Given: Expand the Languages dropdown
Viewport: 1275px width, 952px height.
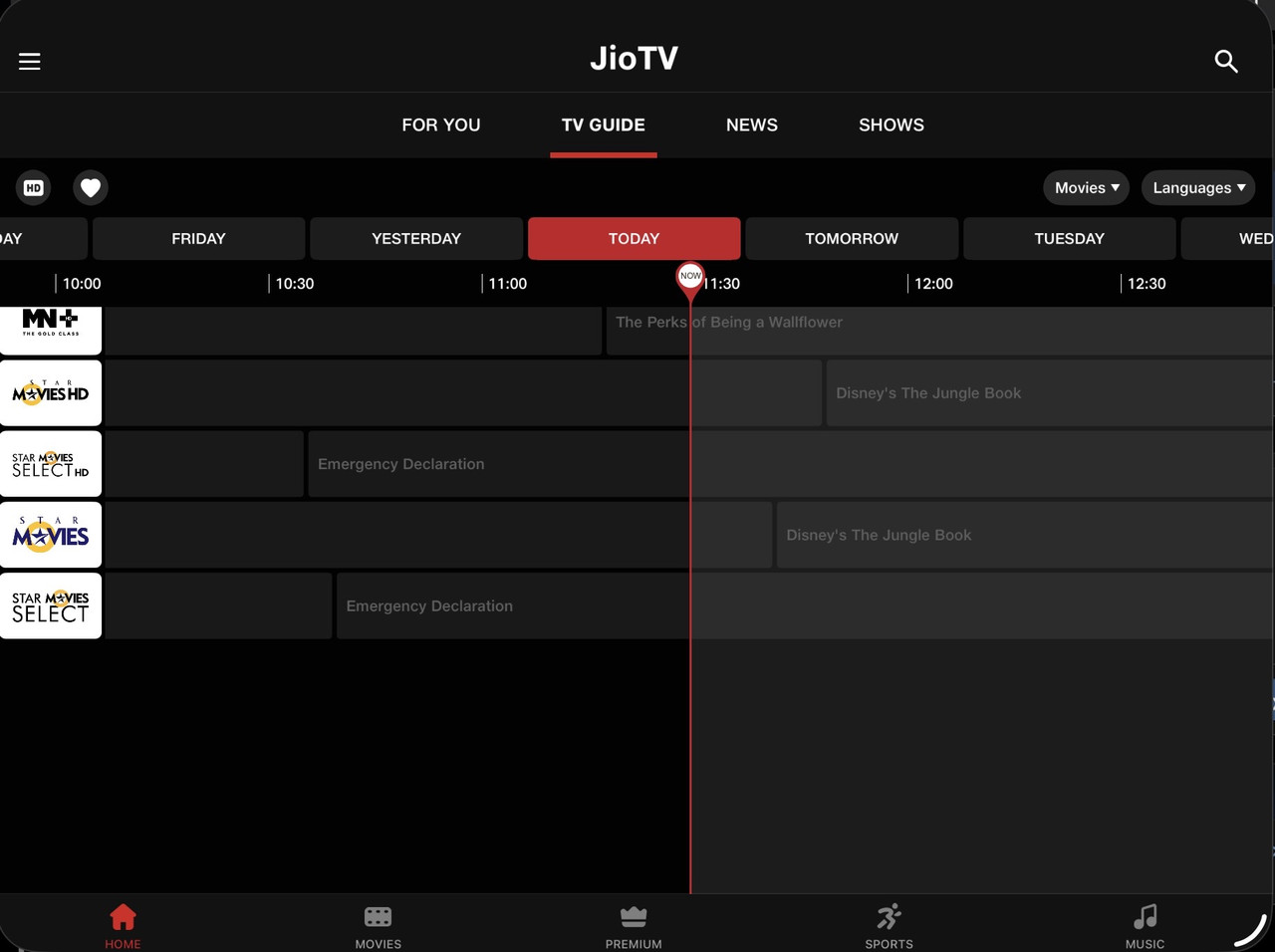Looking at the screenshot, I should pos(1198,187).
